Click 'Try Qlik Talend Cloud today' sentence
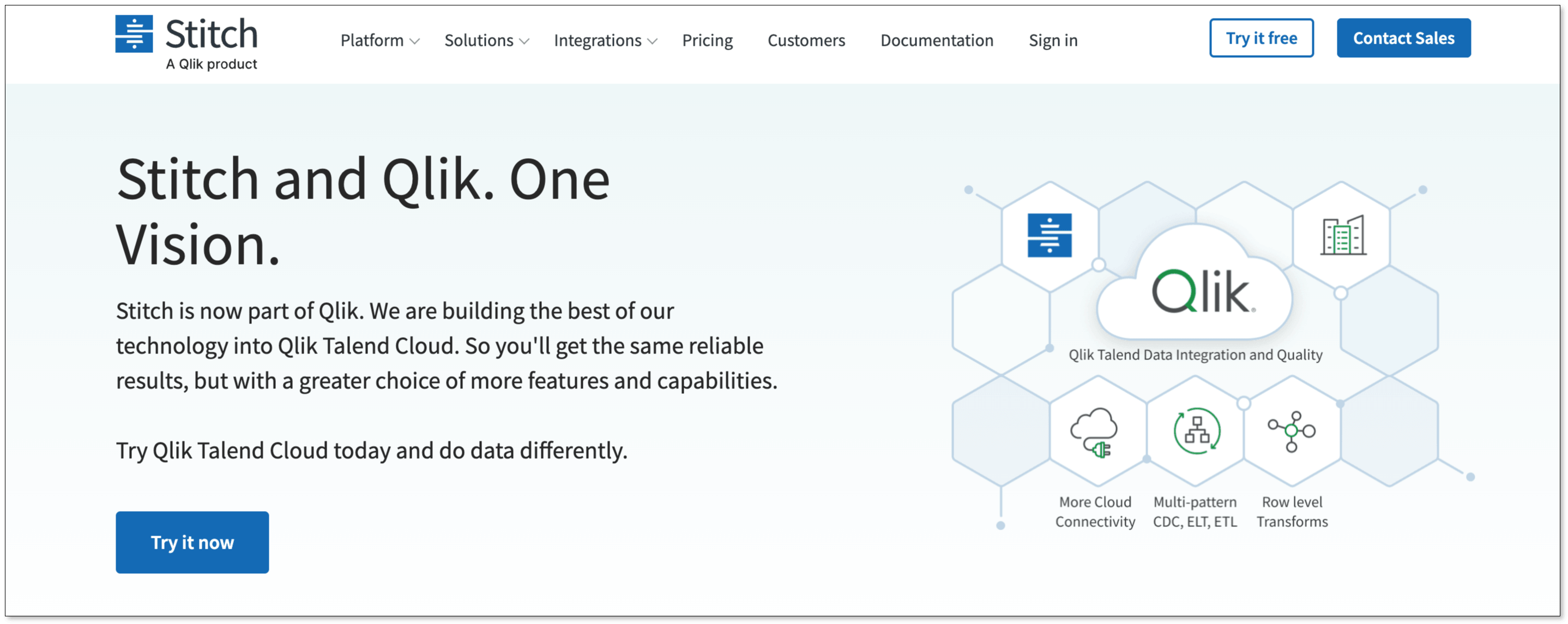This screenshot has width=1568, height=624. pyautogui.click(x=371, y=451)
